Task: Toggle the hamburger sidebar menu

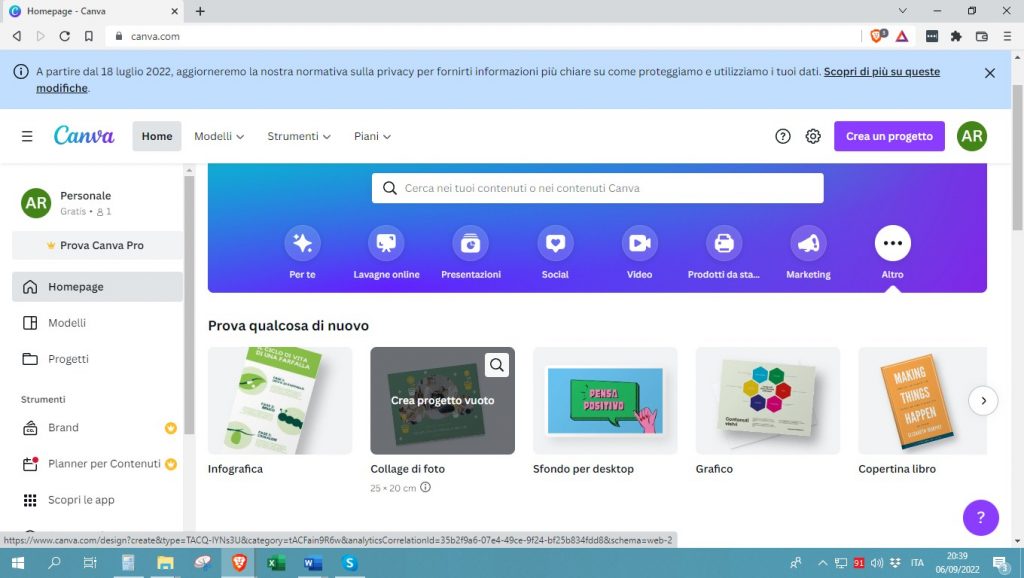Action: pyautogui.click(x=27, y=136)
